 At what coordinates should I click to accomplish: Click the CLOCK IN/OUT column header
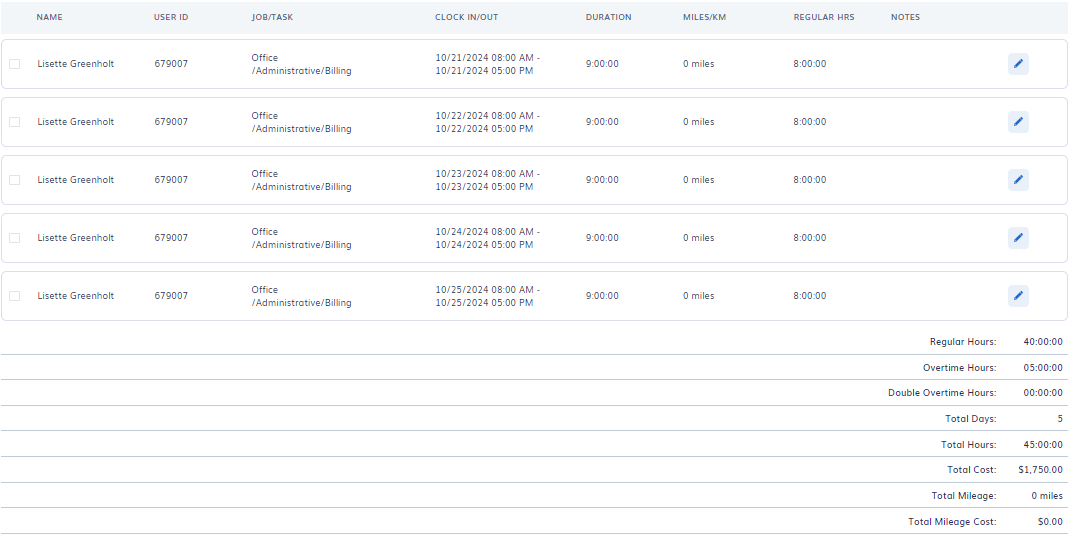(x=466, y=17)
